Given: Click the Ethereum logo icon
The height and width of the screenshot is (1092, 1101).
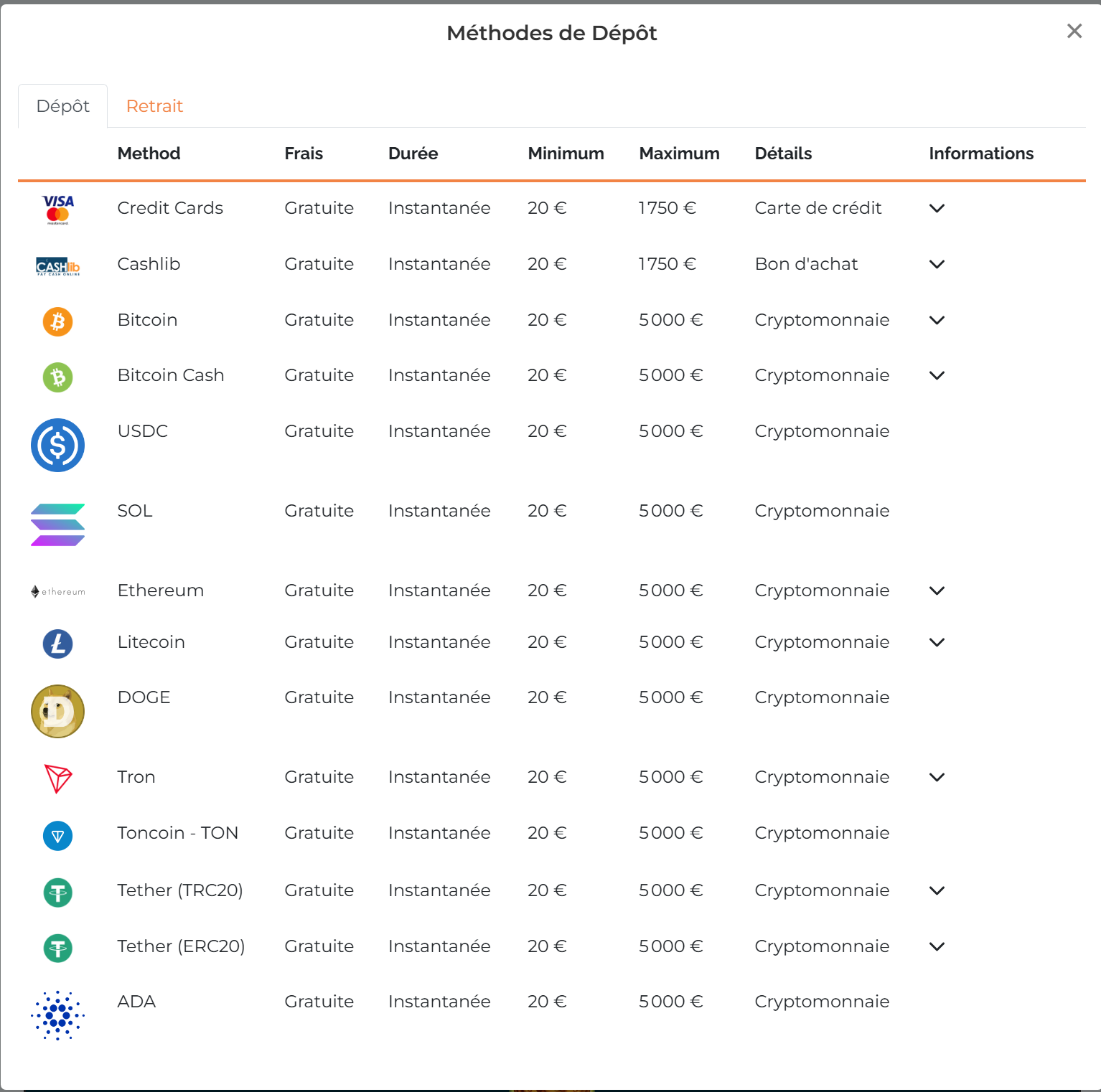Looking at the screenshot, I should (57, 590).
